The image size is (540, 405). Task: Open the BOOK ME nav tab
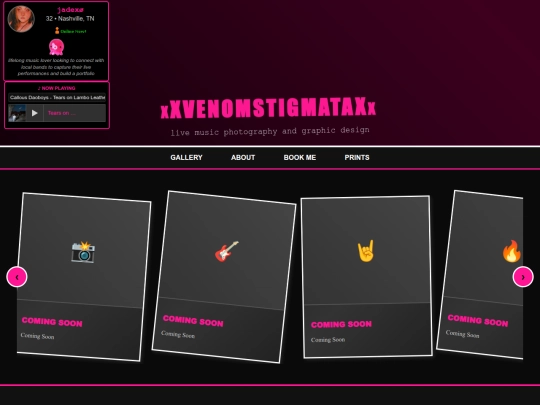coord(300,157)
